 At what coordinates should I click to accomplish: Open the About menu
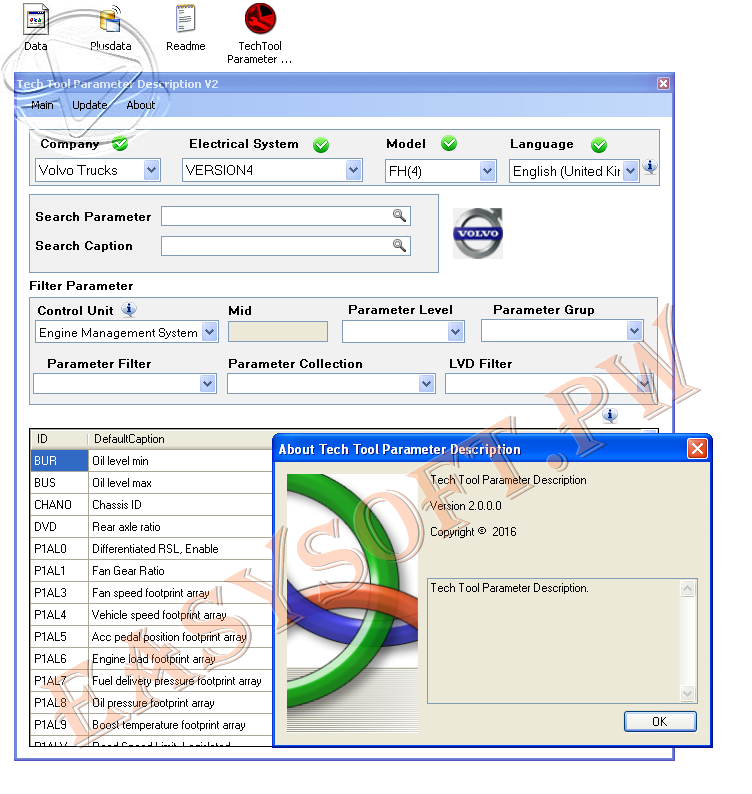click(140, 105)
